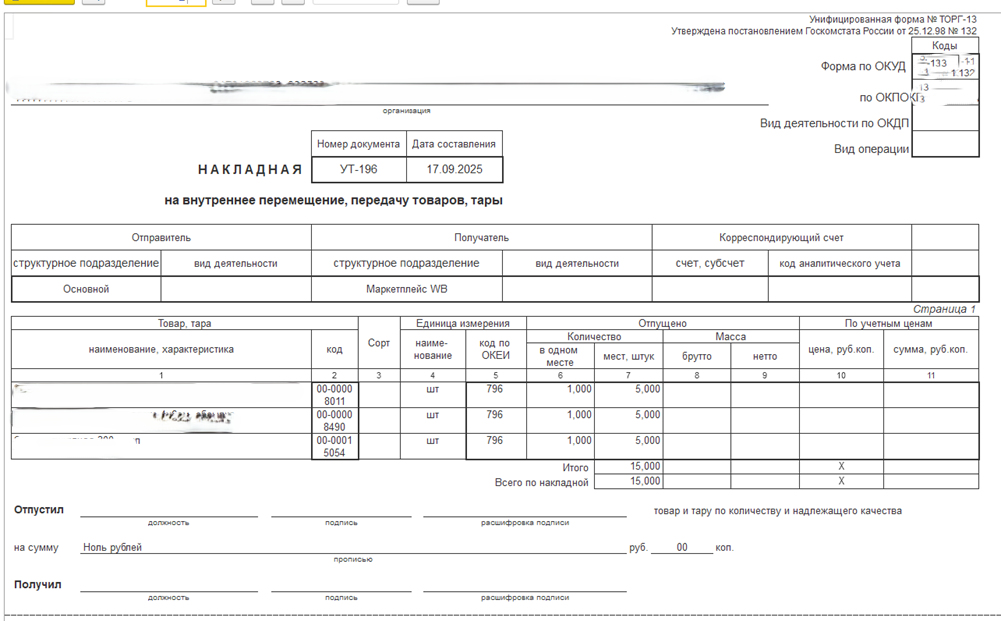Select the date cell 17.09.2025
The height and width of the screenshot is (621, 1001).
point(454,170)
